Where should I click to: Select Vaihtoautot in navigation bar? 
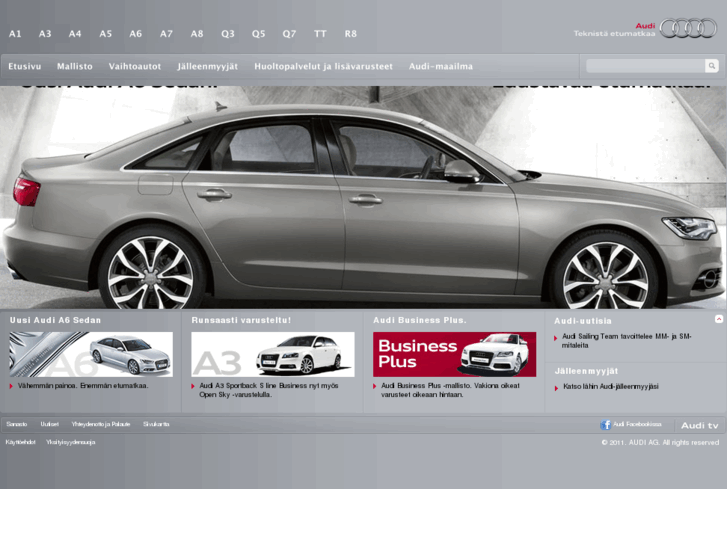[x=135, y=66]
